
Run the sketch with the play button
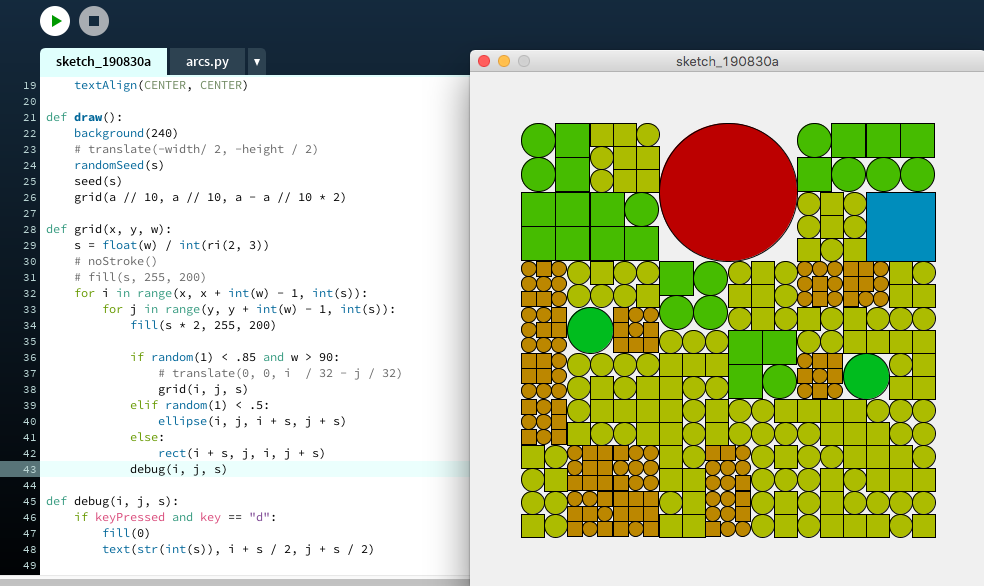(x=55, y=20)
